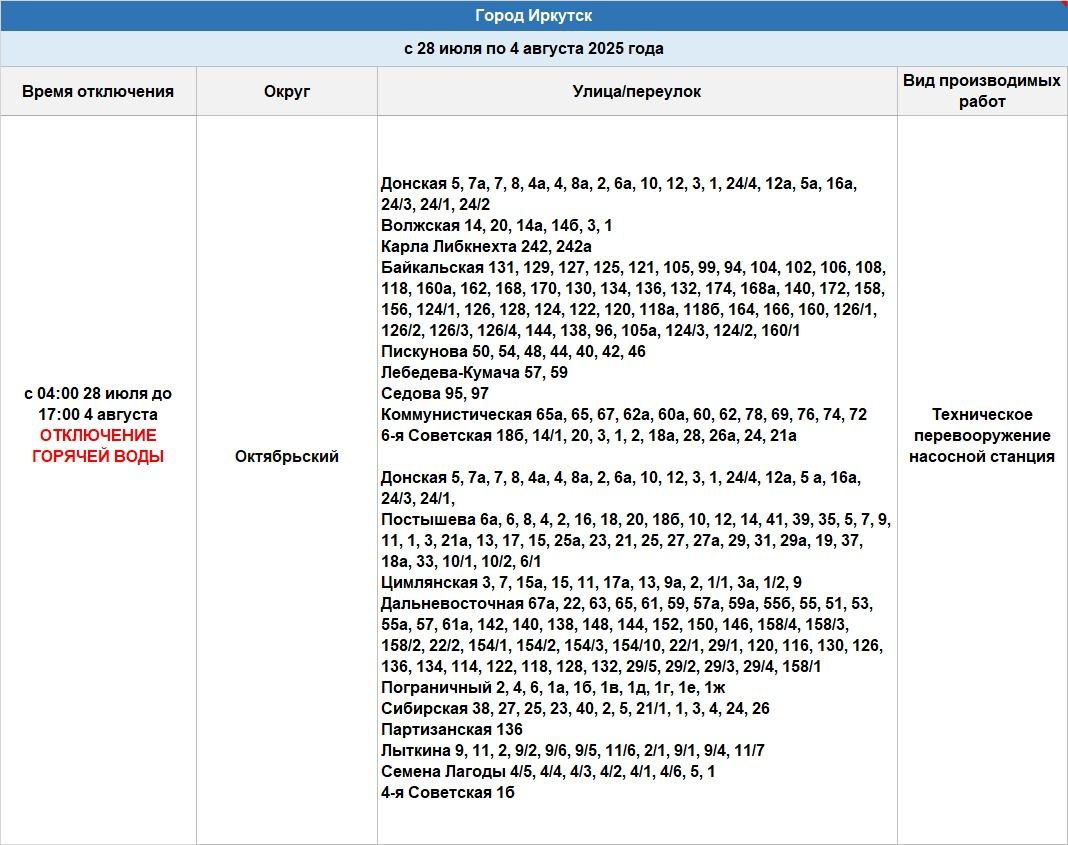
Task: Click the 'Коммунистическая 65а' address line
Action: click(623, 415)
